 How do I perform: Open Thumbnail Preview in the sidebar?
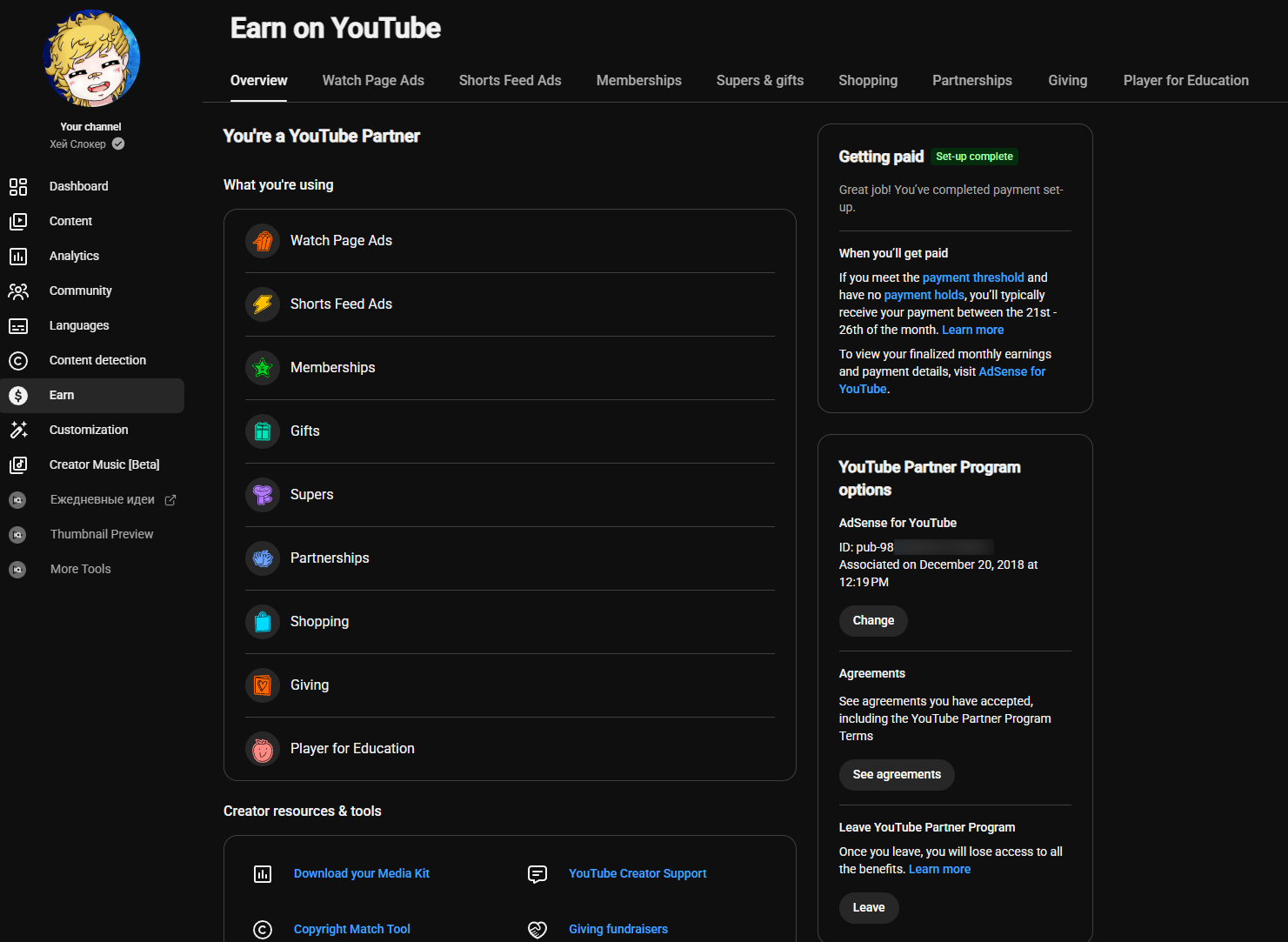coord(92,535)
